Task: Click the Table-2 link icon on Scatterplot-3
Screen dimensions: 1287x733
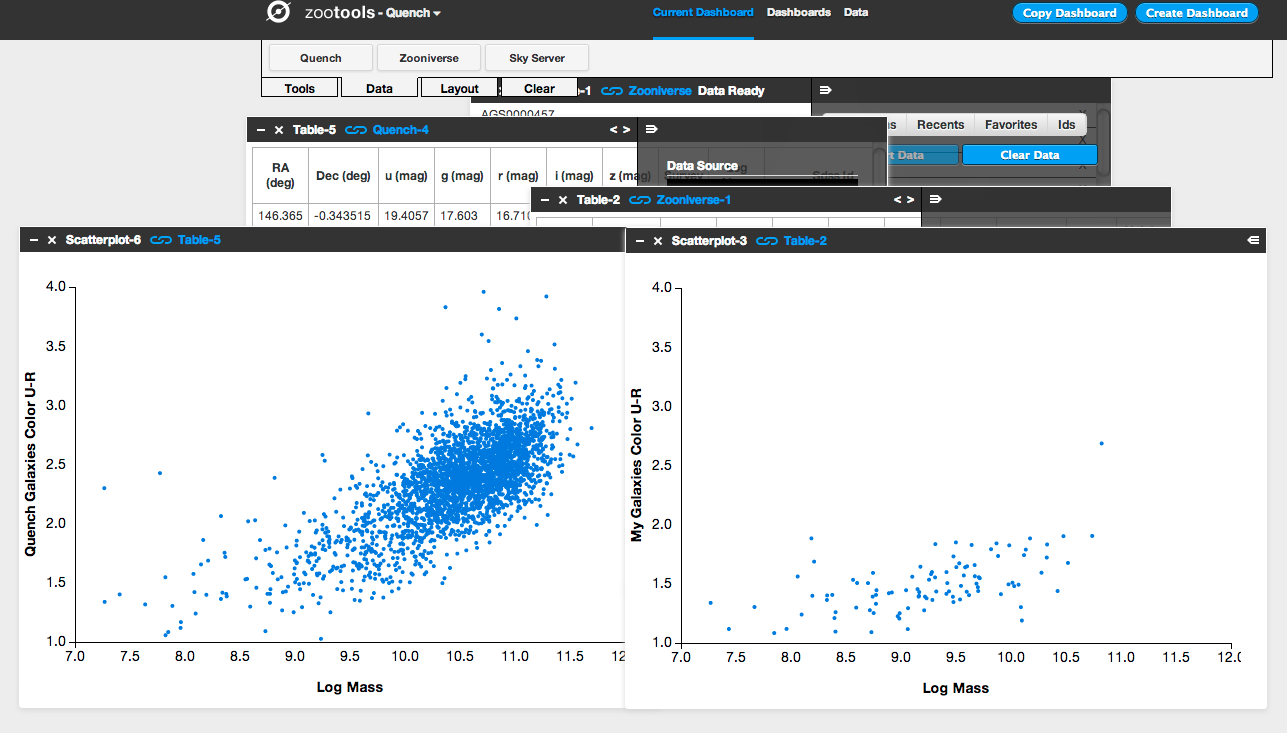Action: (x=768, y=240)
